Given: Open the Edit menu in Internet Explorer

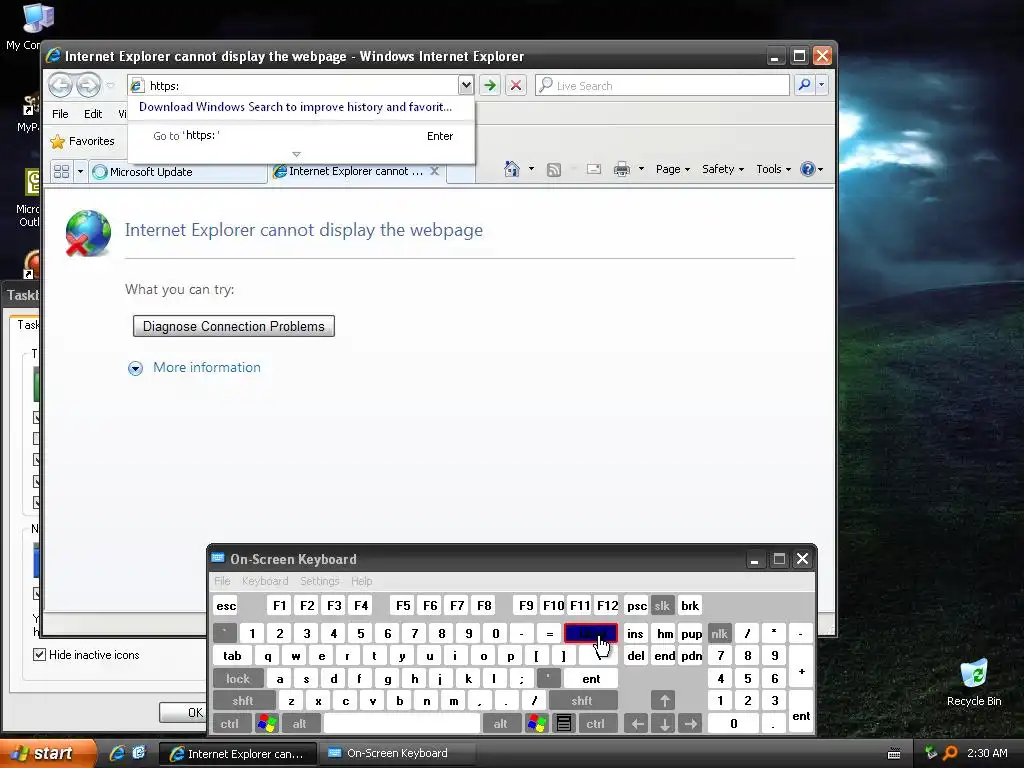Looking at the screenshot, I should (93, 114).
